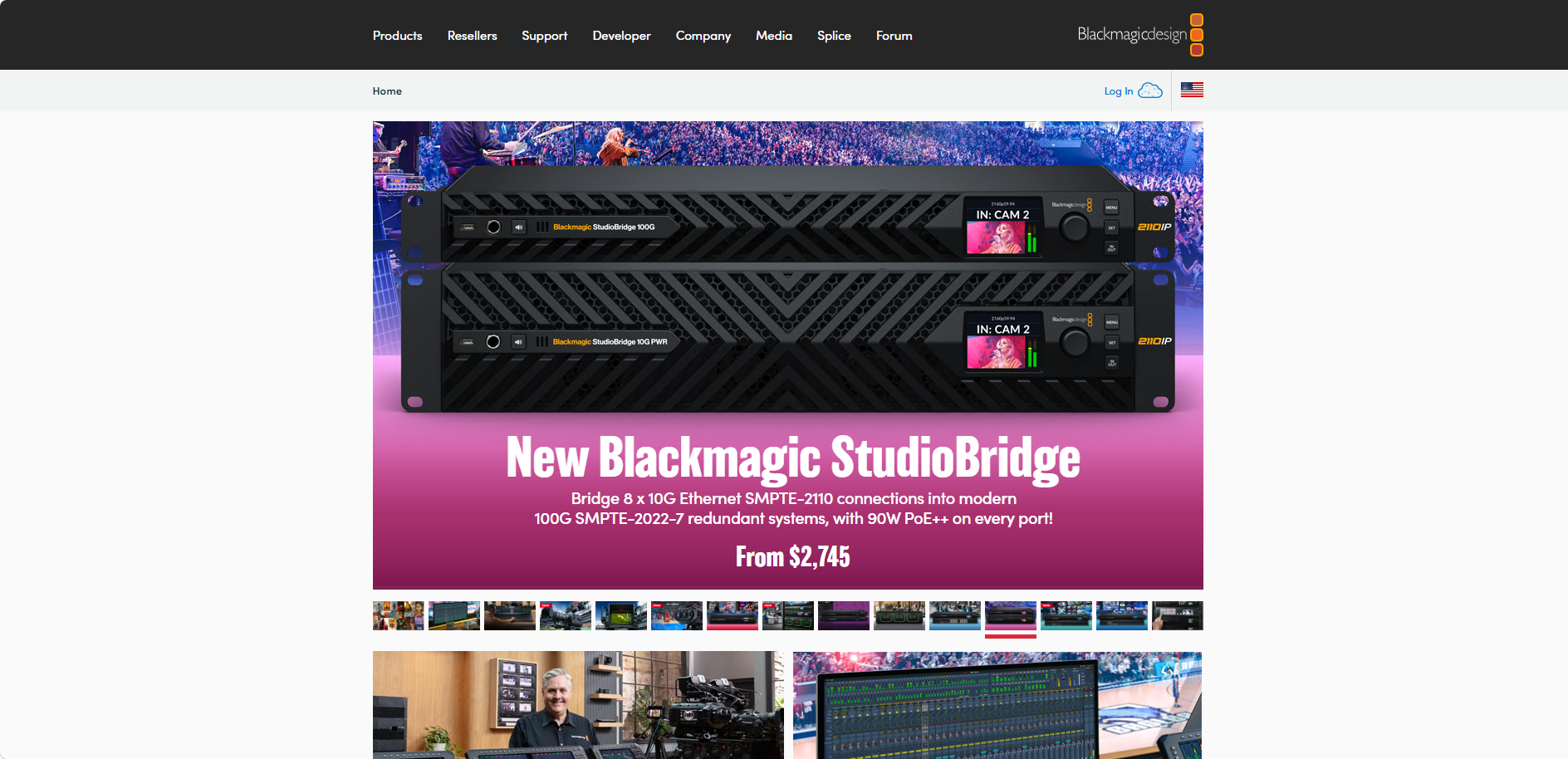Click the Log In link
This screenshot has height=759, width=1568.
[x=1118, y=91]
